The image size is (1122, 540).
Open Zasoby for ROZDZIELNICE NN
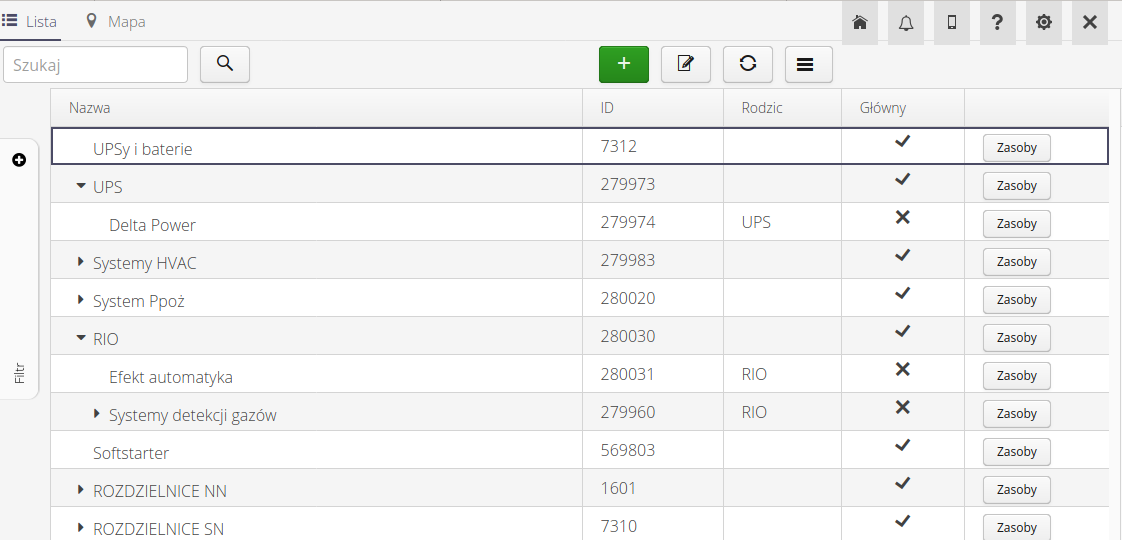(1017, 490)
